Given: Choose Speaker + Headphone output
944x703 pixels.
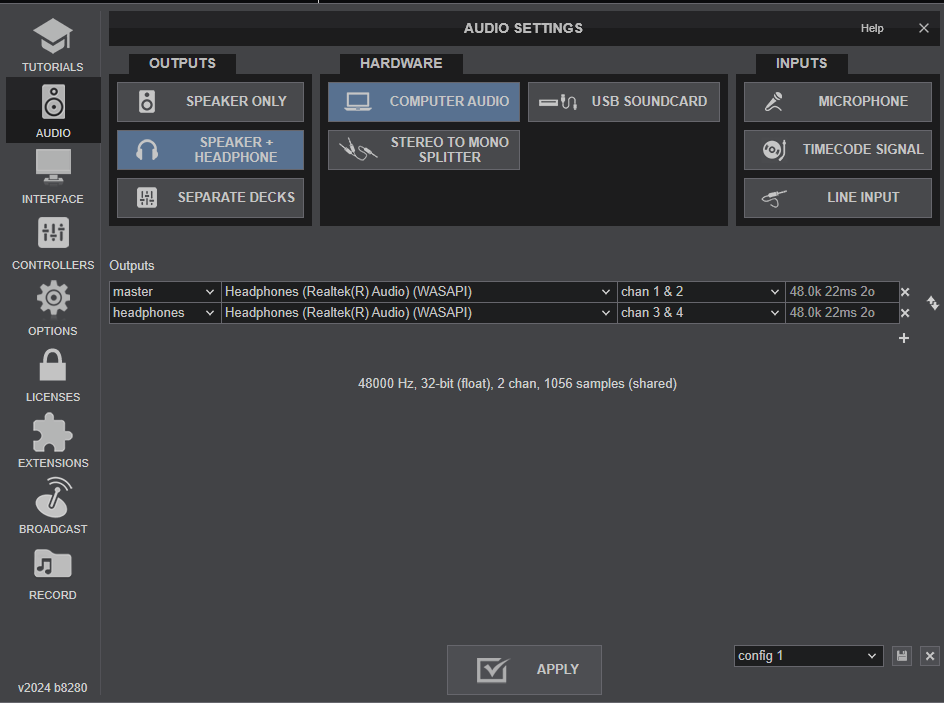Looking at the screenshot, I should tap(210, 150).
